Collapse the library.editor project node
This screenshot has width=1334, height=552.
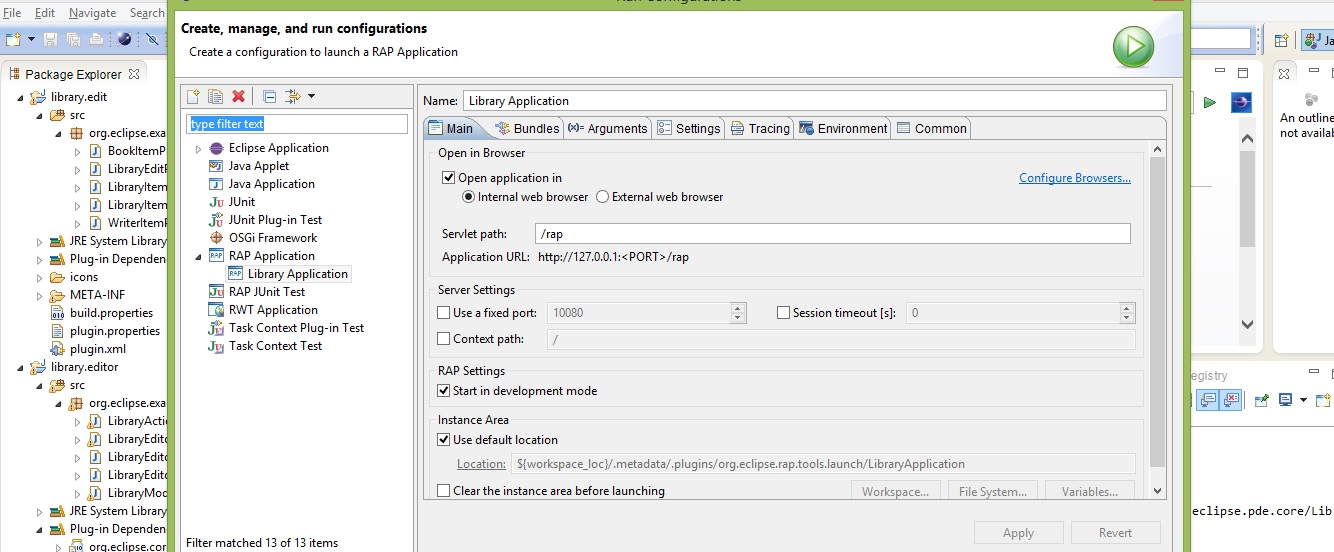point(20,367)
